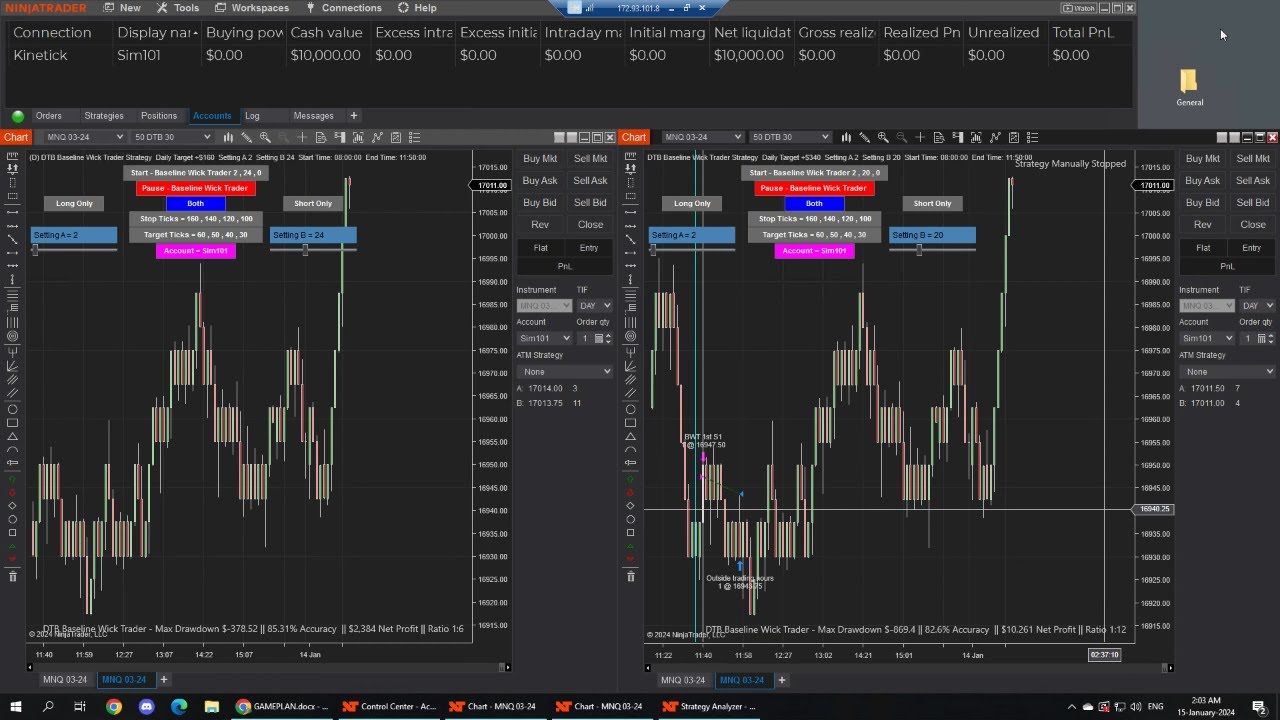Image resolution: width=1280 pixels, height=720 pixels.
Task: Open chart style bars icon in left chart toolbar
Action: pos(228,137)
